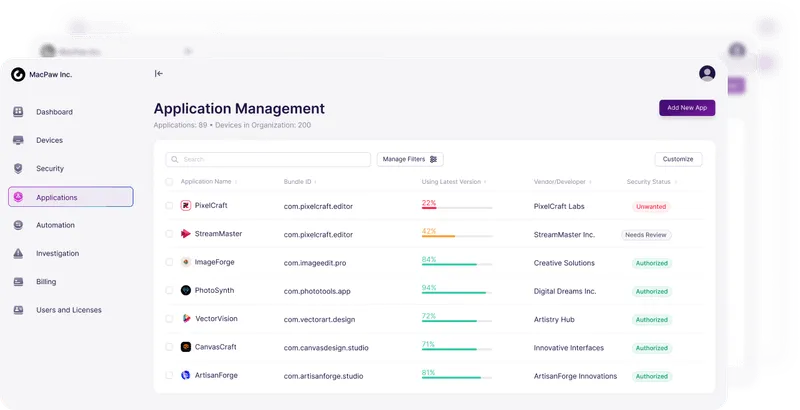Check the ImageForge row checkbox

[x=169, y=262]
